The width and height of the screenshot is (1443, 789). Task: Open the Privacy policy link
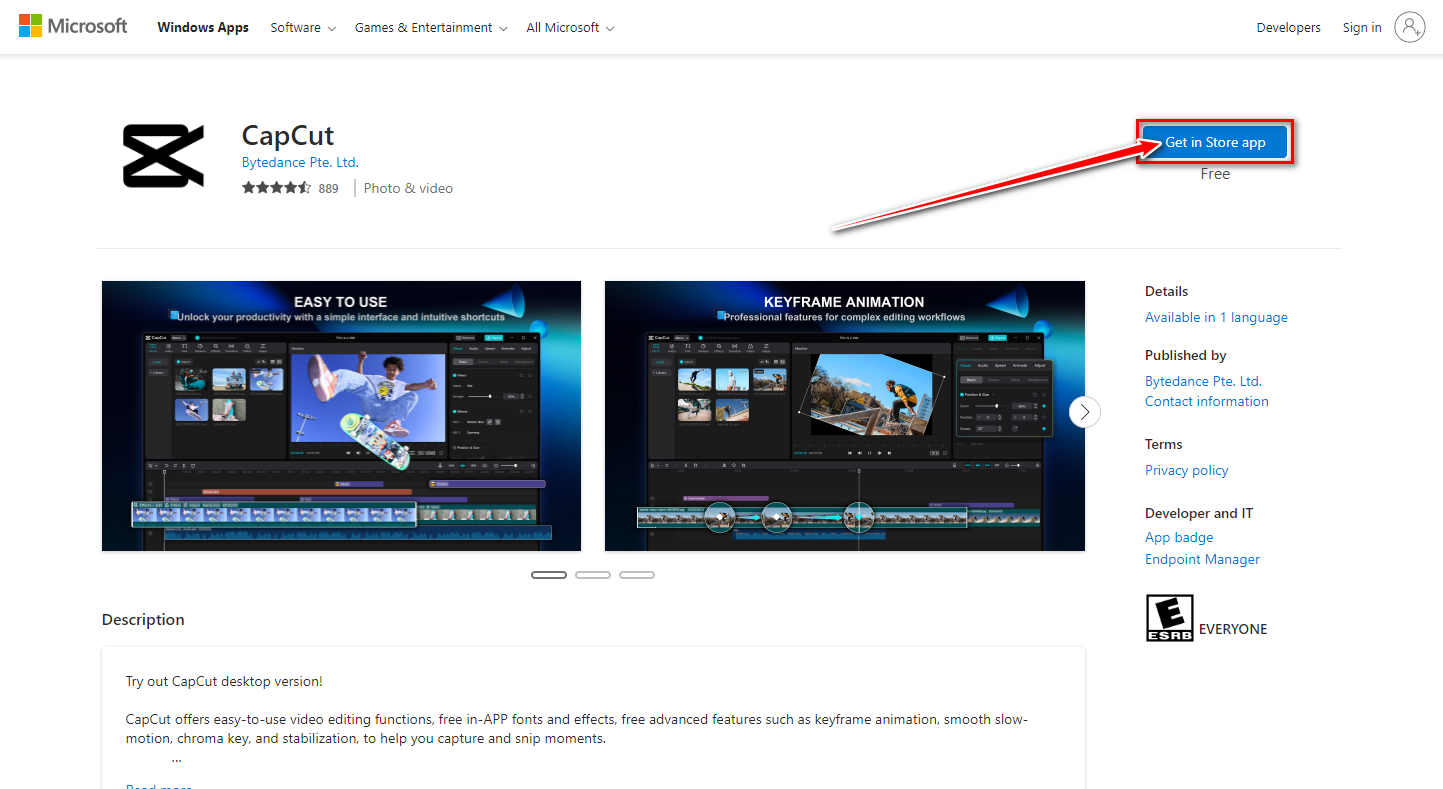[1186, 470]
